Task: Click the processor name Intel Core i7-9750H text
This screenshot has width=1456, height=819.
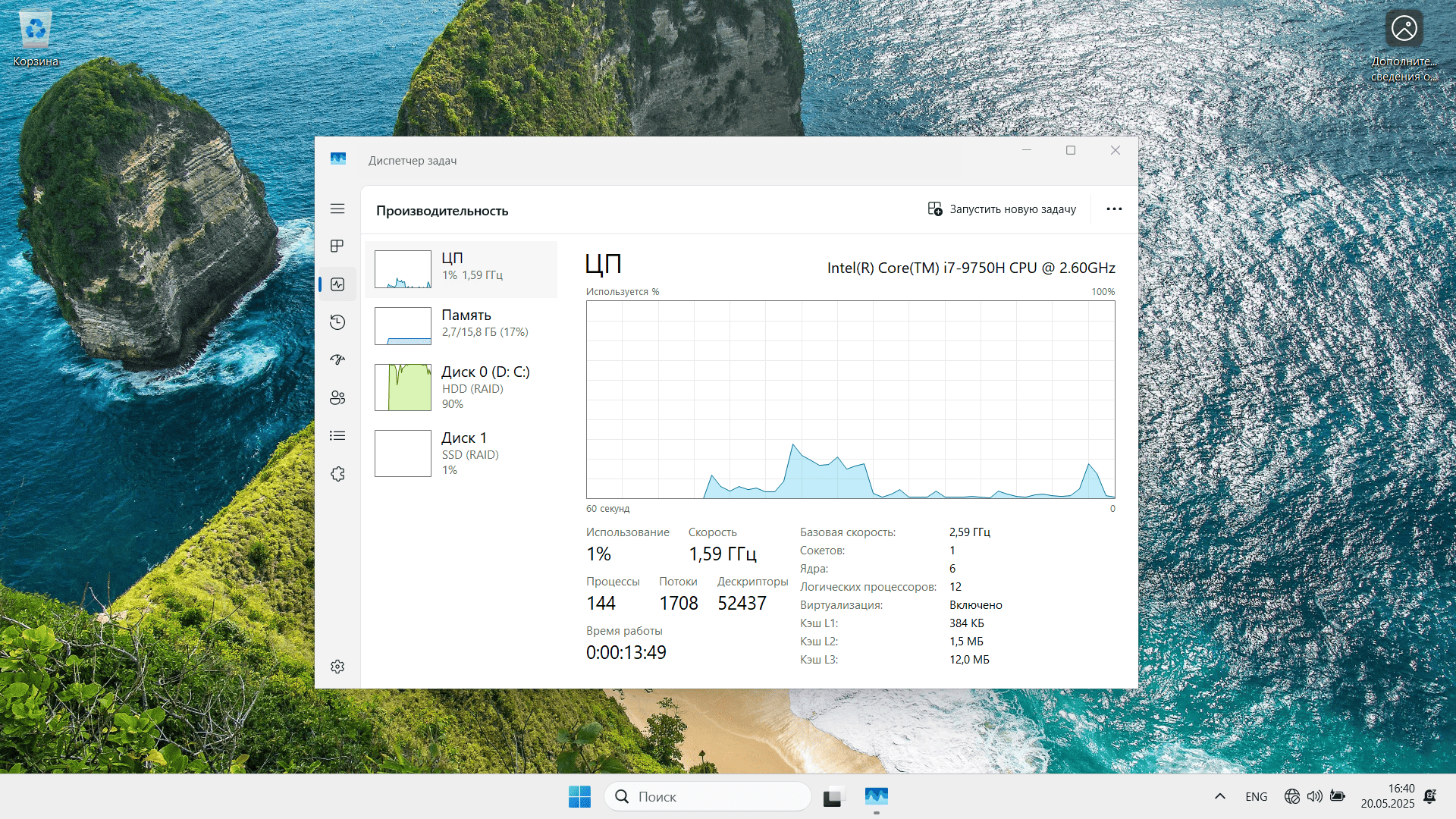Action: click(x=971, y=268)
